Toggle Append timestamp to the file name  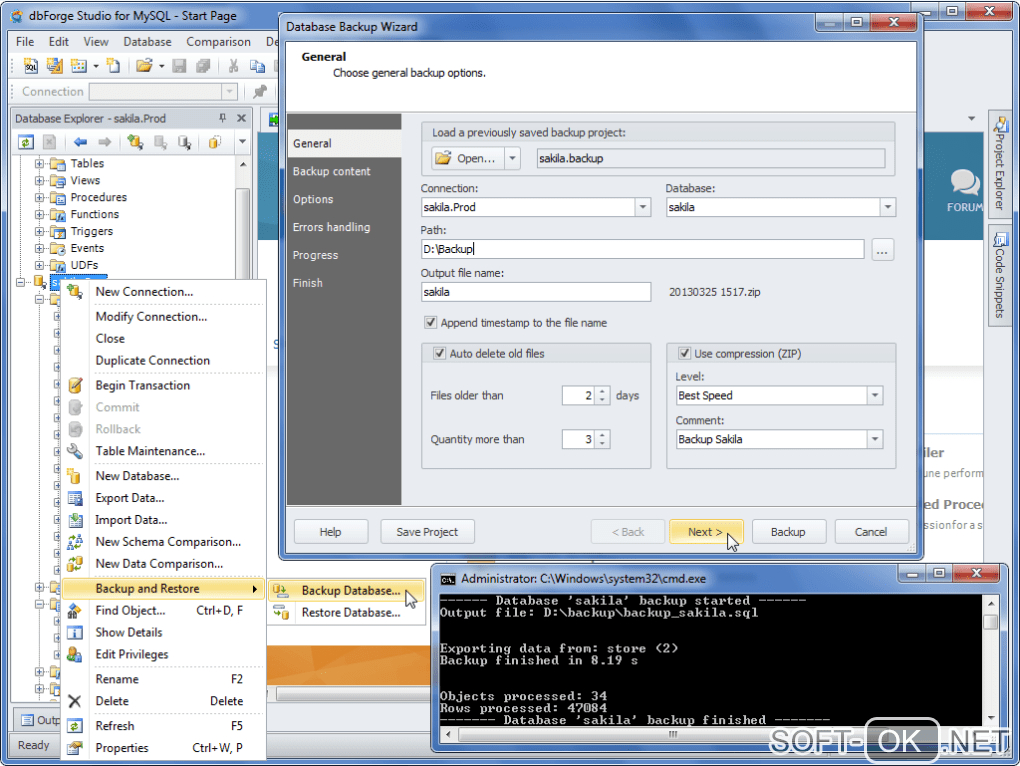pyautogui.click(x=430, y=323)
